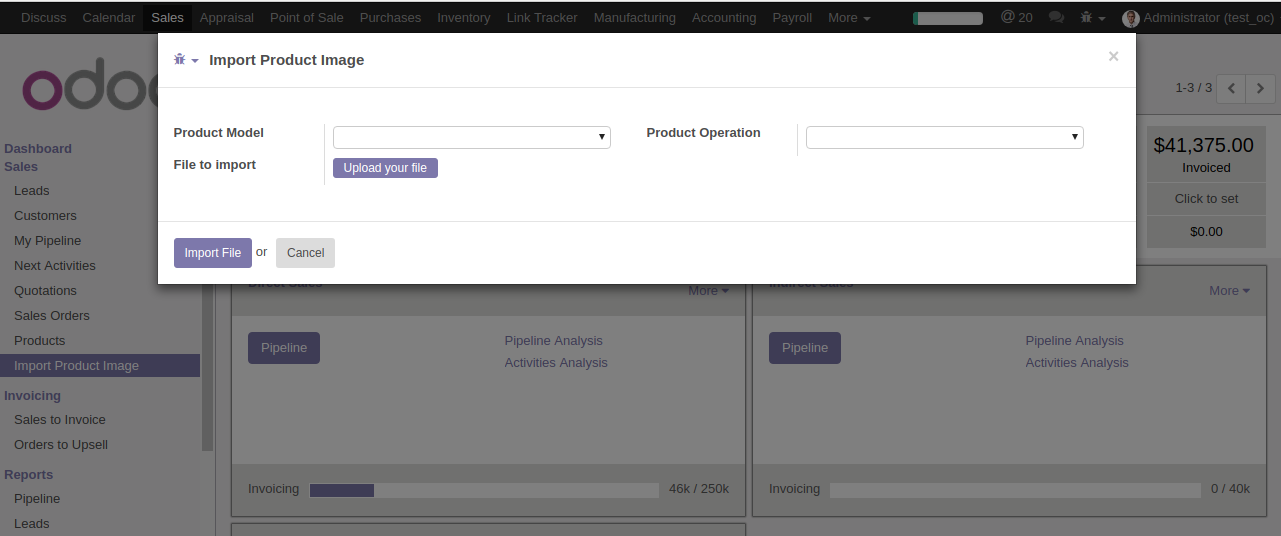The height and width of the screenshot is (536, 1281).
Task: Open the @ 20 mentions inbox
Action: [1016, 18]
